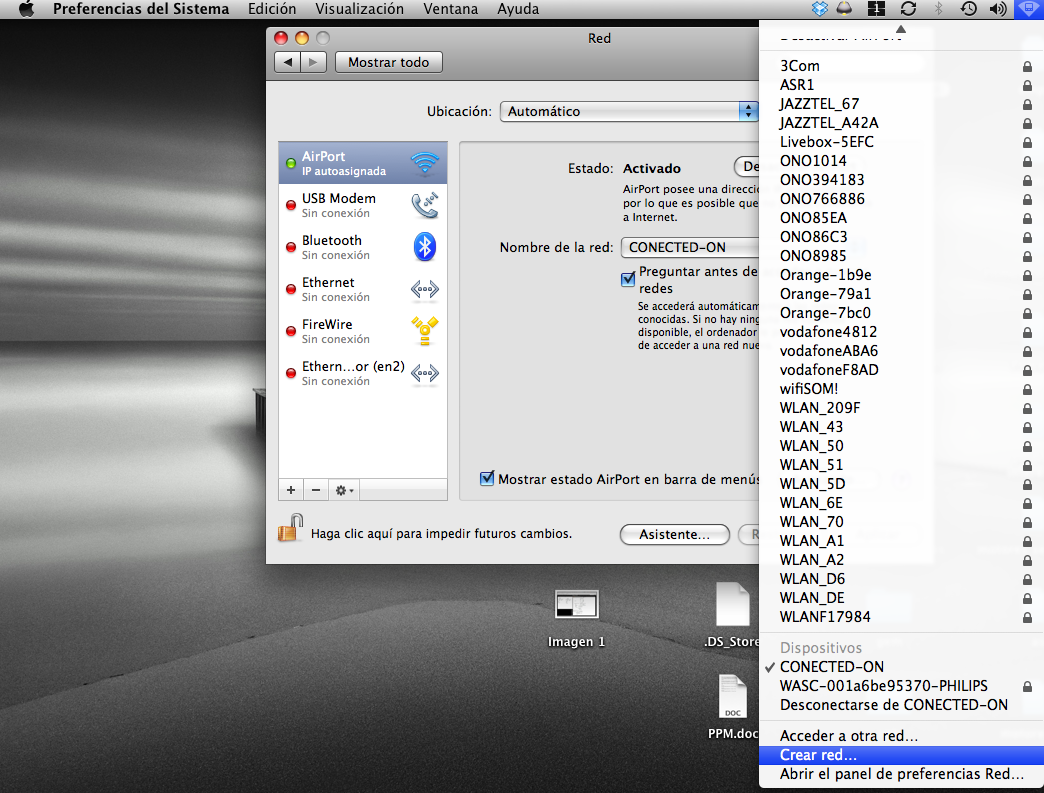
Task: Click the back arrow in Red window
Action: [288, 63]
